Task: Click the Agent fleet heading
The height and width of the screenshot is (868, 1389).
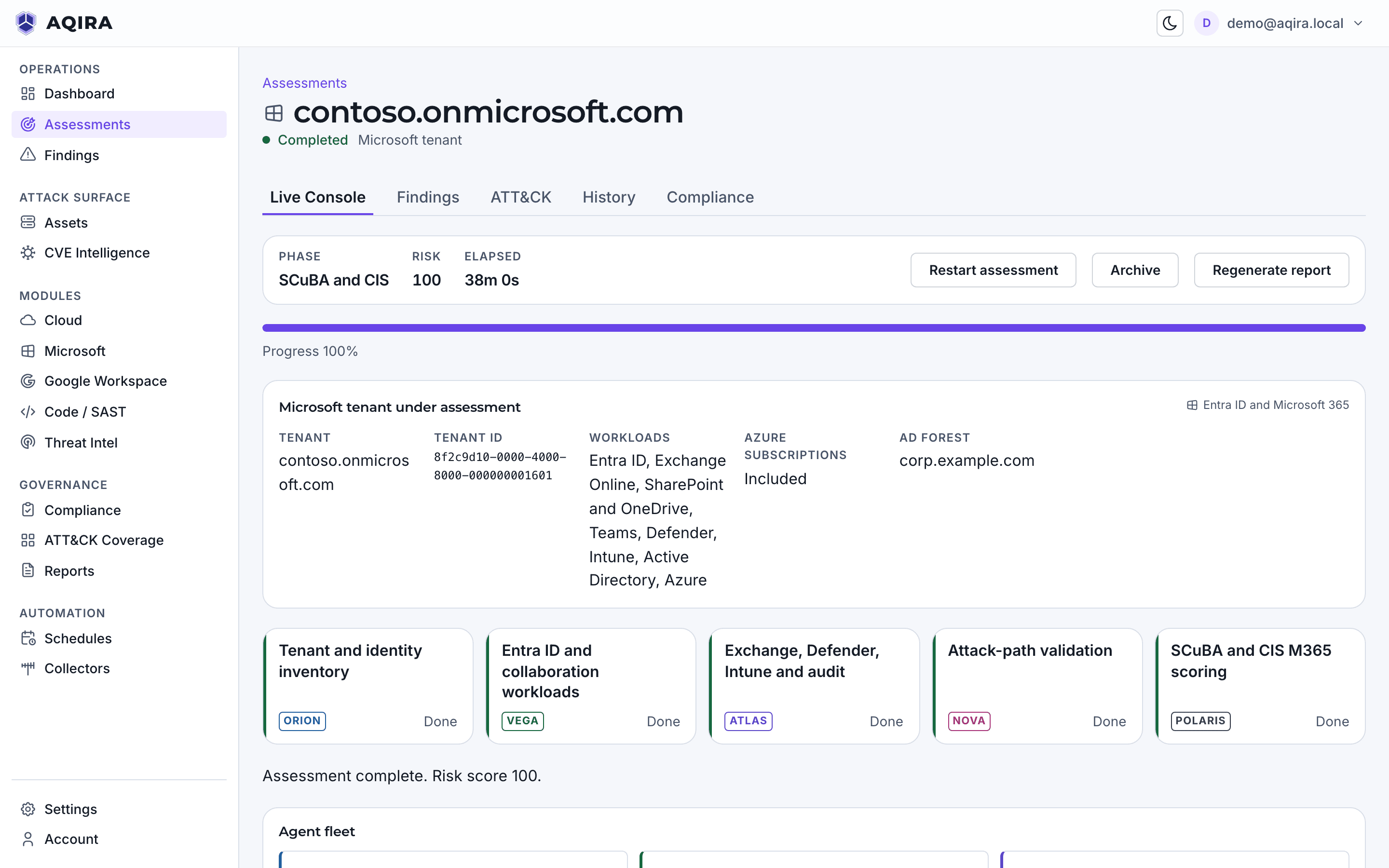Action: pyautogui.click(x=317, y=831)
